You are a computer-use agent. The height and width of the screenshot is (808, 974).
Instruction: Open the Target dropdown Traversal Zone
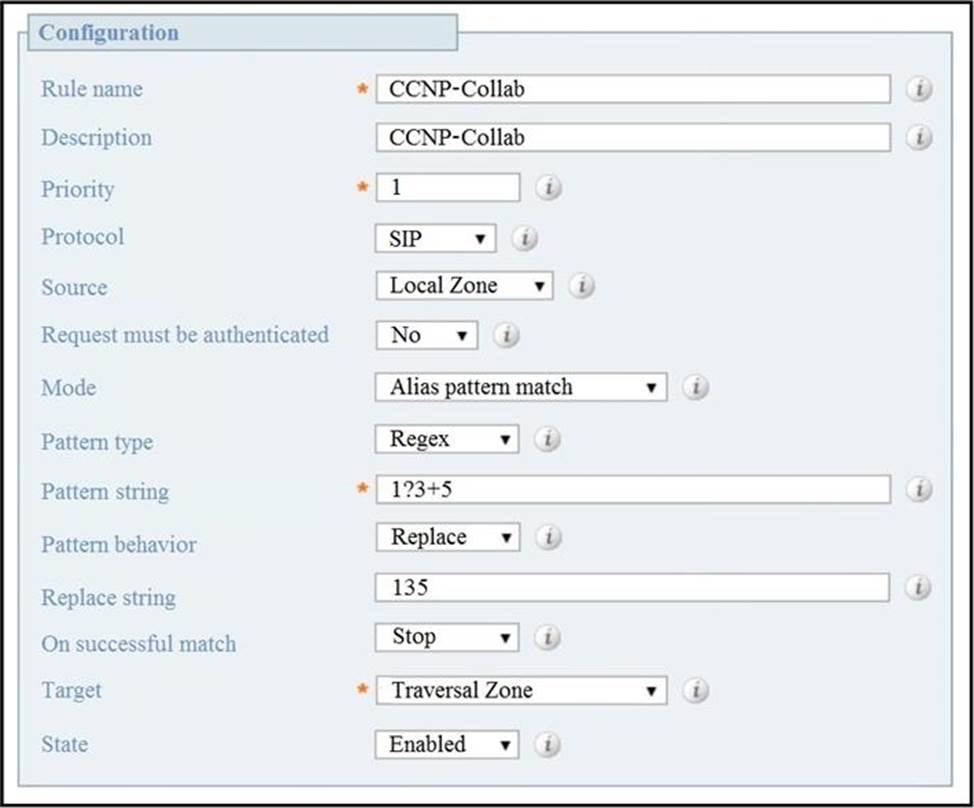521,690
